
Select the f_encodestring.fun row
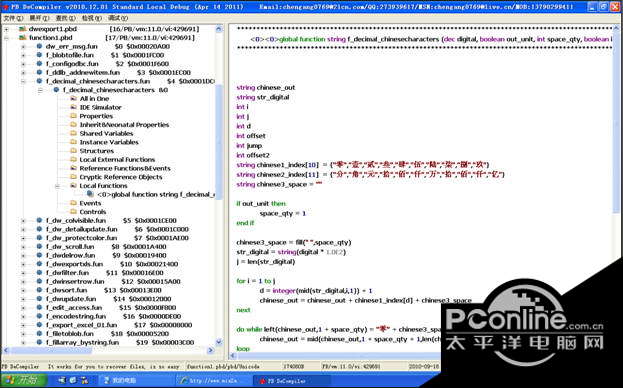pos(114,316)
